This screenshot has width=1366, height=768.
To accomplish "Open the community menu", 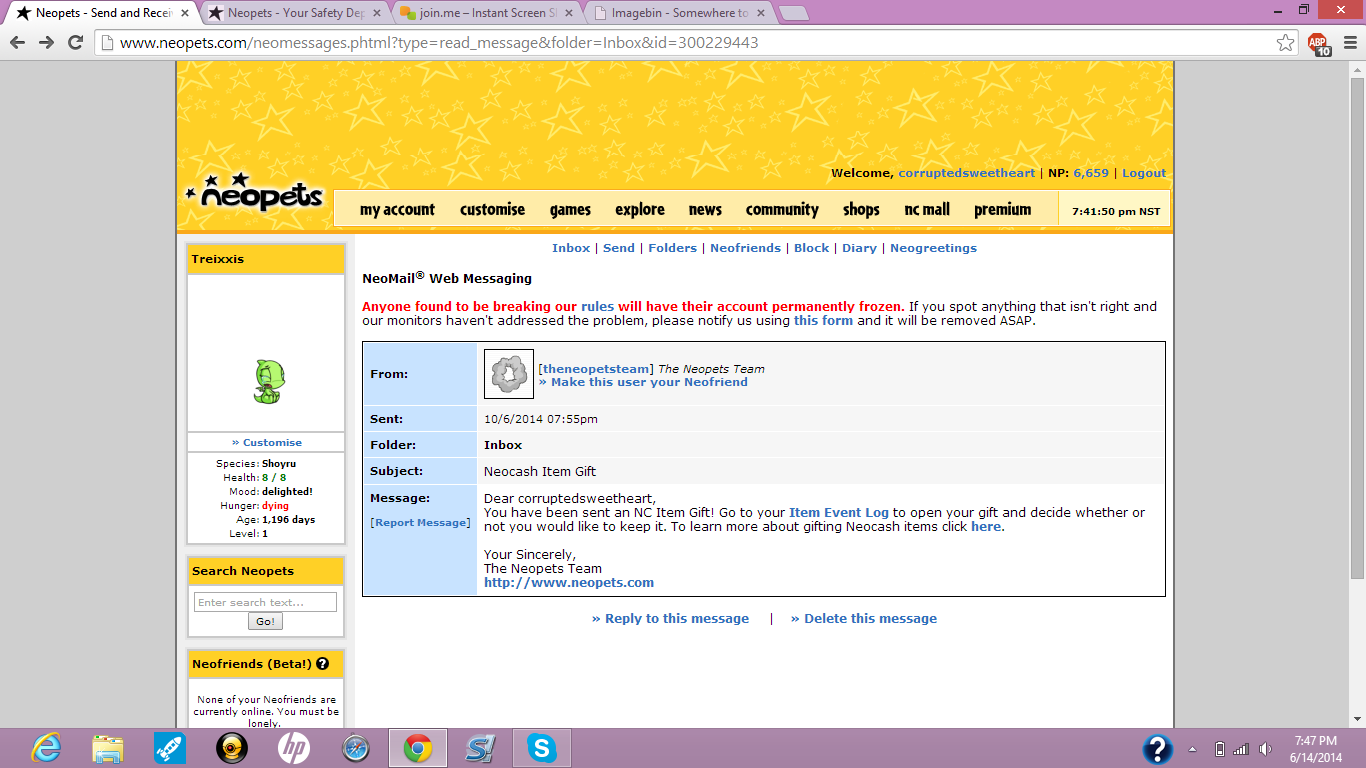I will pyautogui.click(x=782, y=209).
